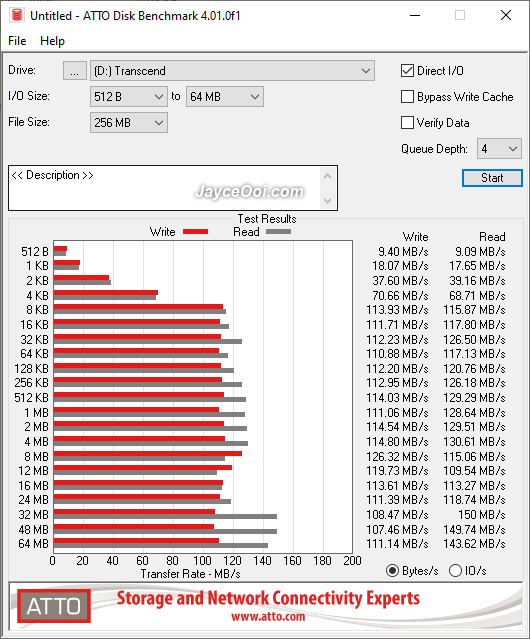Expand the 512 B minimum I/O size dropdown
Viewport: 530px width, 639px height.
[129, 97]
